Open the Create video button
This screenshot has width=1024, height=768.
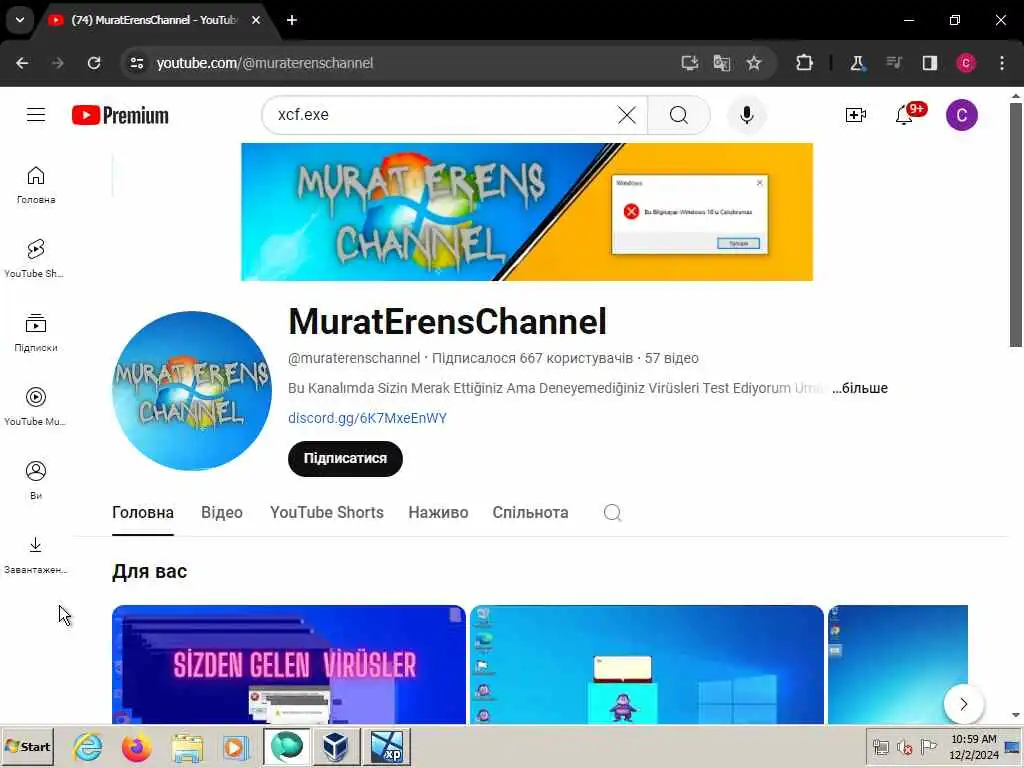856,115
